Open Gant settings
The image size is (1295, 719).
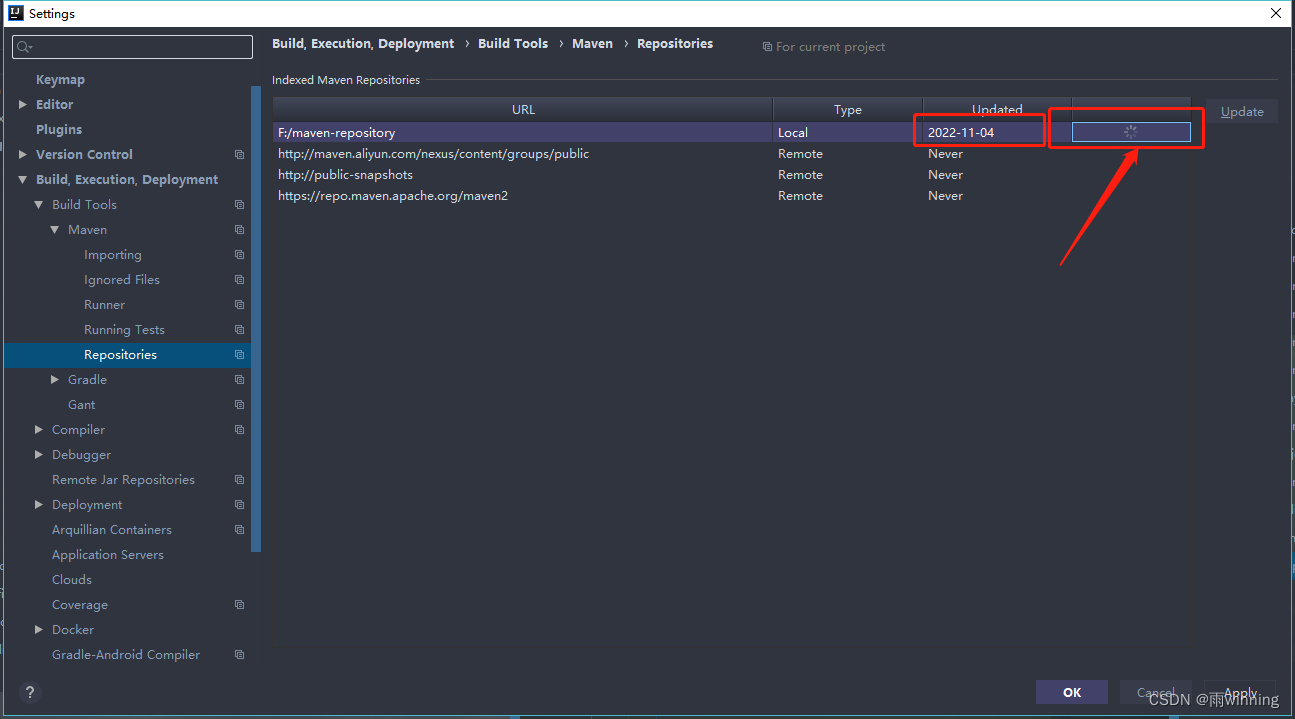pyautogui.click(x=82, y=405)
